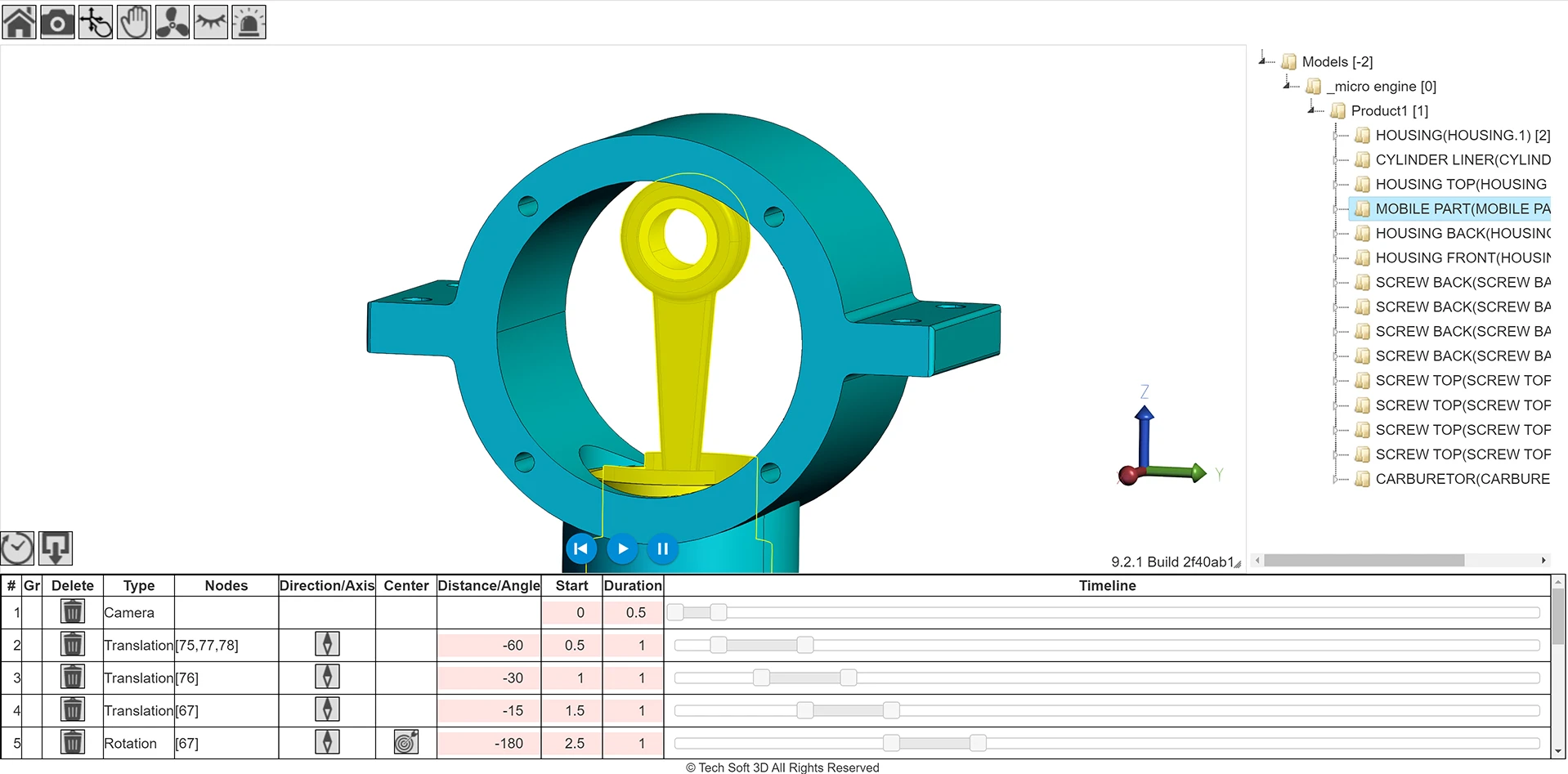Viewport: 1568px width, 774px height.
Task: Delete the Camera animation row
Action: point(72,611)
